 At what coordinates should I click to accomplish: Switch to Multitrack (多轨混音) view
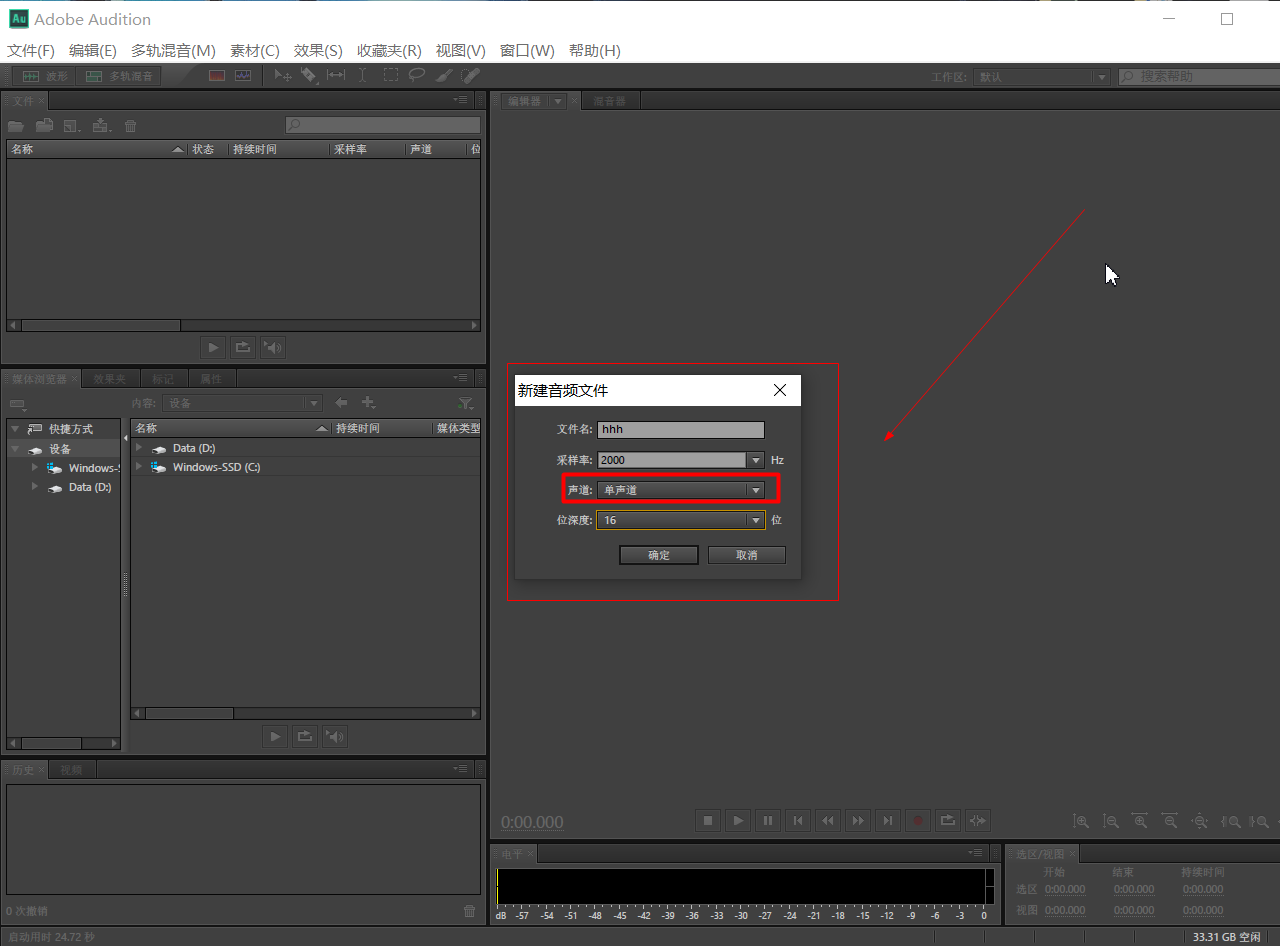(x=119, y=76)
